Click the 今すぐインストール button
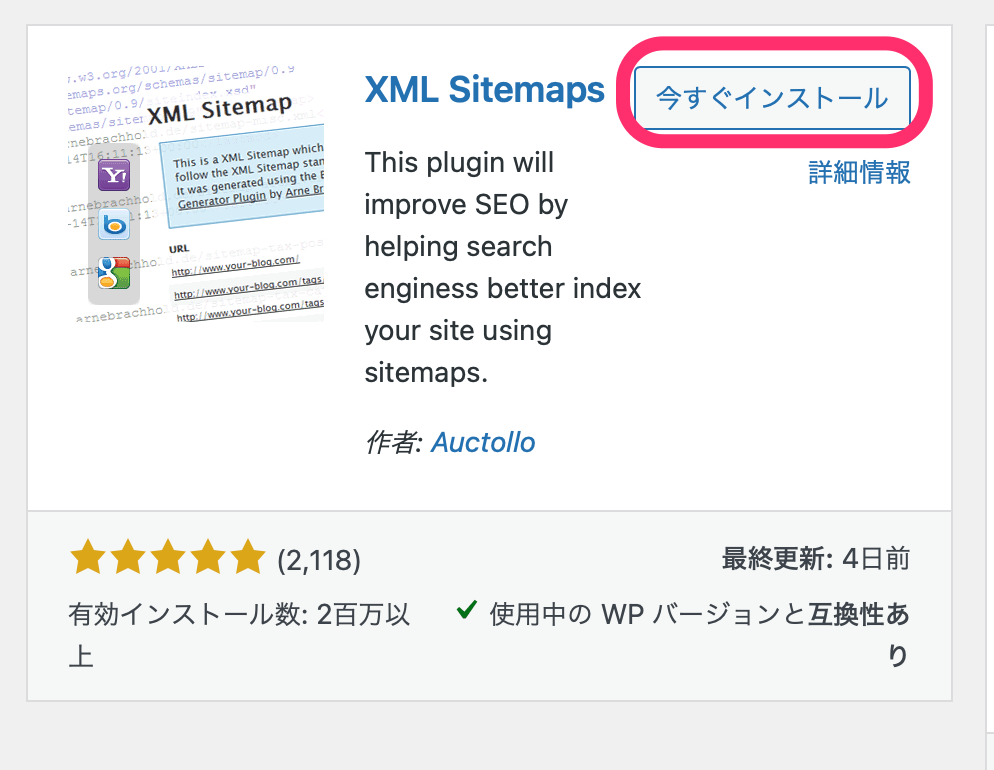The width and height of the screenshot is (994, 770). (772, 98)
